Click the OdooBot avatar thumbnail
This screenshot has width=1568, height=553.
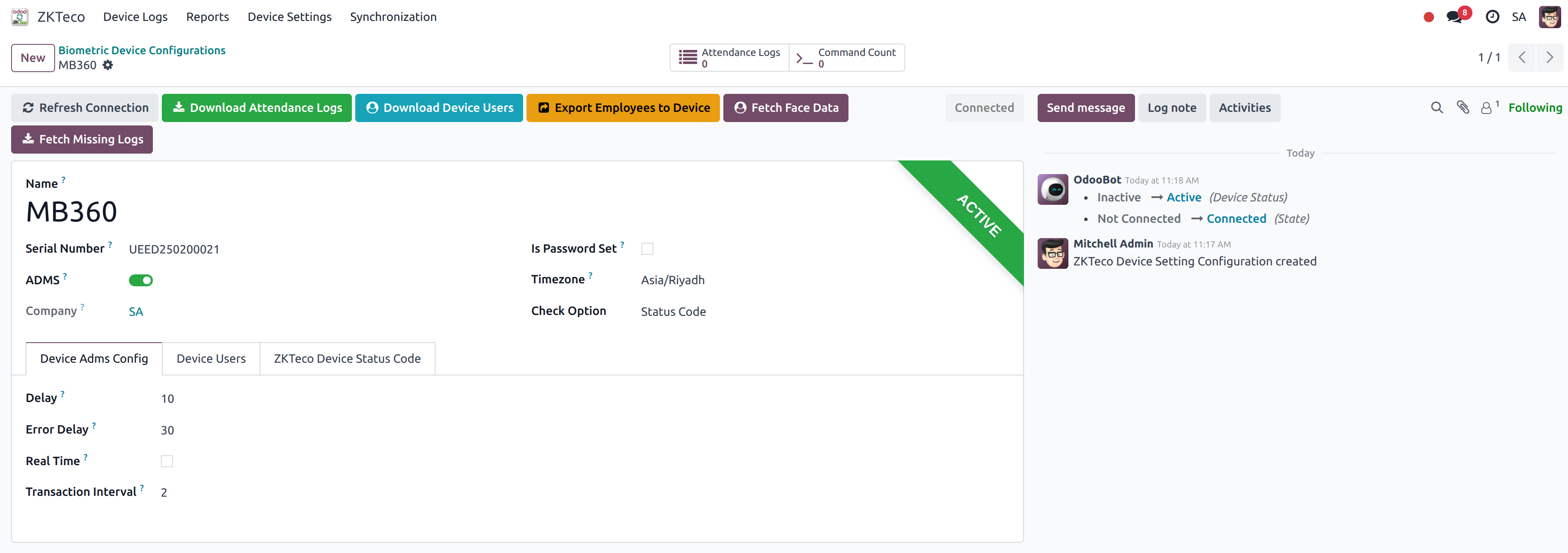tap(1053, 189)
